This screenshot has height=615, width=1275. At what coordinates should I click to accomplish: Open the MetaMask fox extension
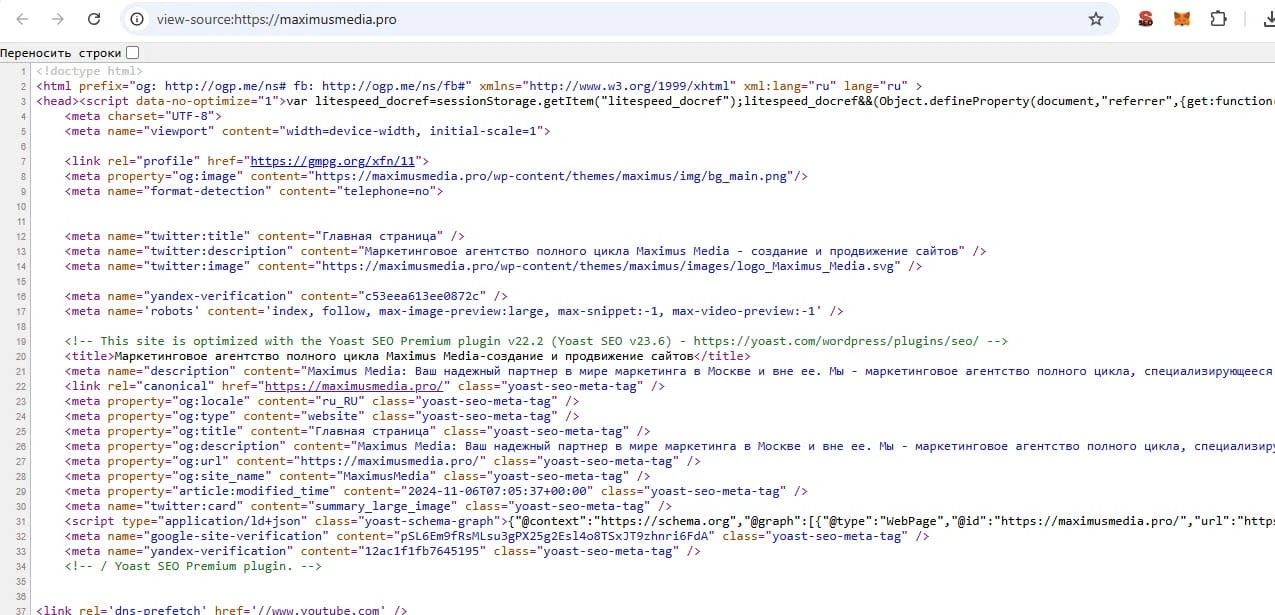coord(1182,19)
